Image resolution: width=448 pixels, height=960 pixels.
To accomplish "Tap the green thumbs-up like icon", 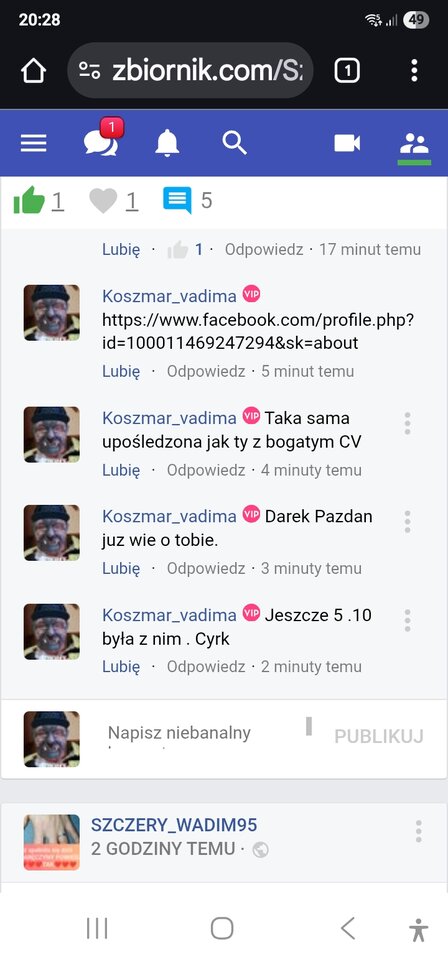I will click(29, 200).
